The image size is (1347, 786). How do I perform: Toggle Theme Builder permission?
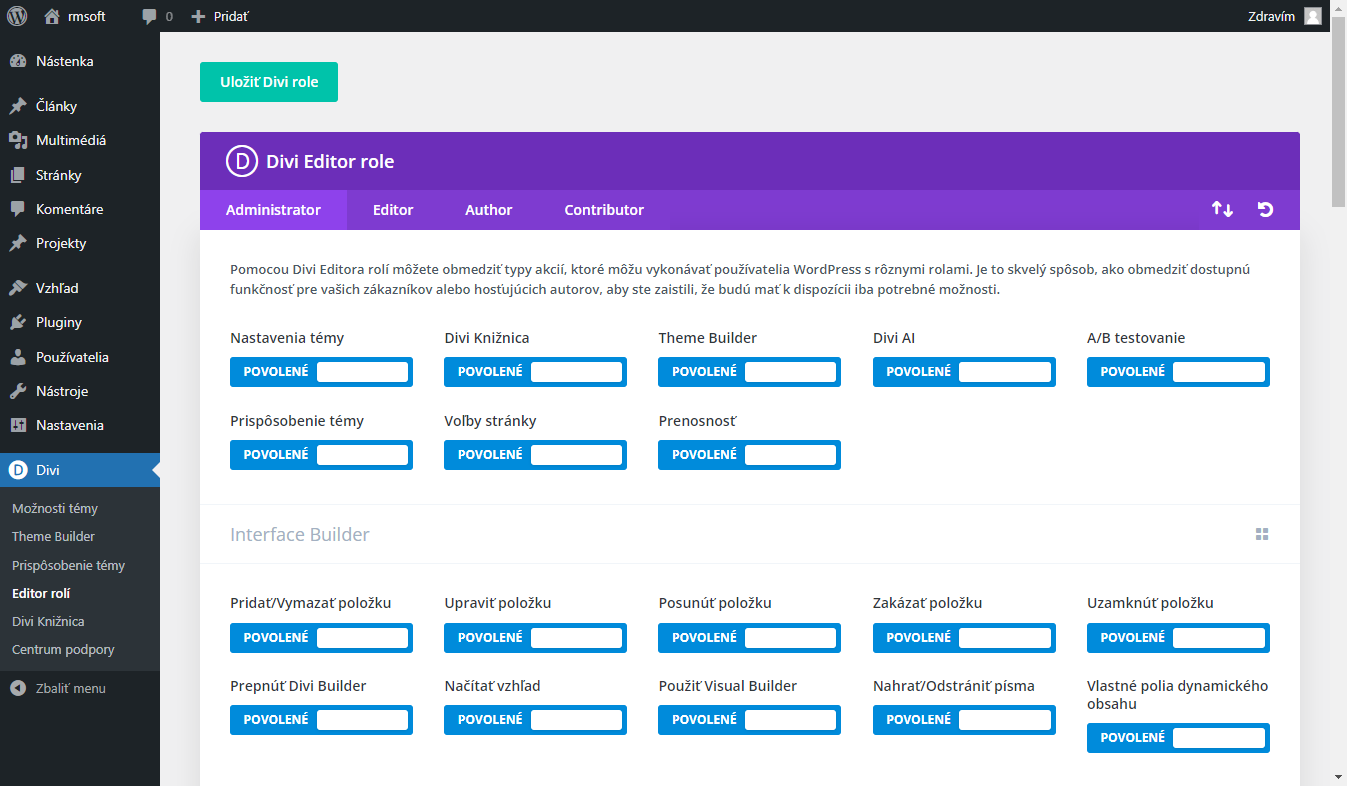click(x=749, y=372)
